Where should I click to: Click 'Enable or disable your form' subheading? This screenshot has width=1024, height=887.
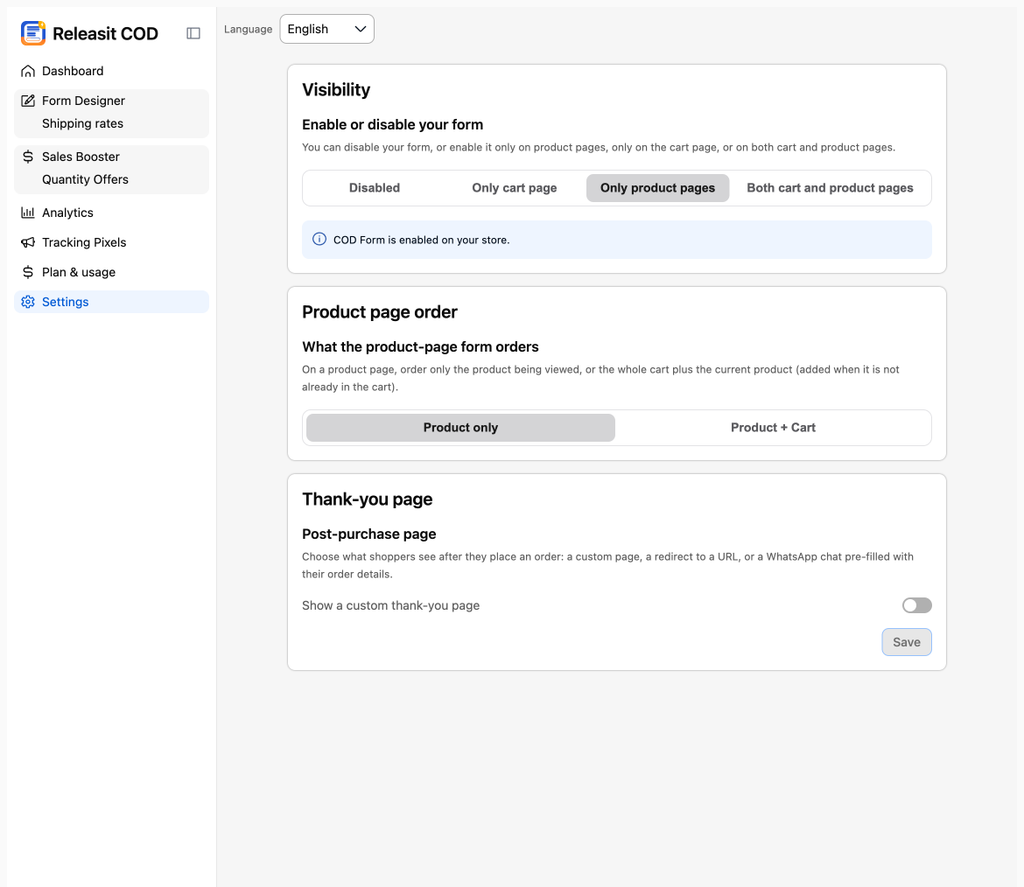pyautogui.click(x=392, y=125)
